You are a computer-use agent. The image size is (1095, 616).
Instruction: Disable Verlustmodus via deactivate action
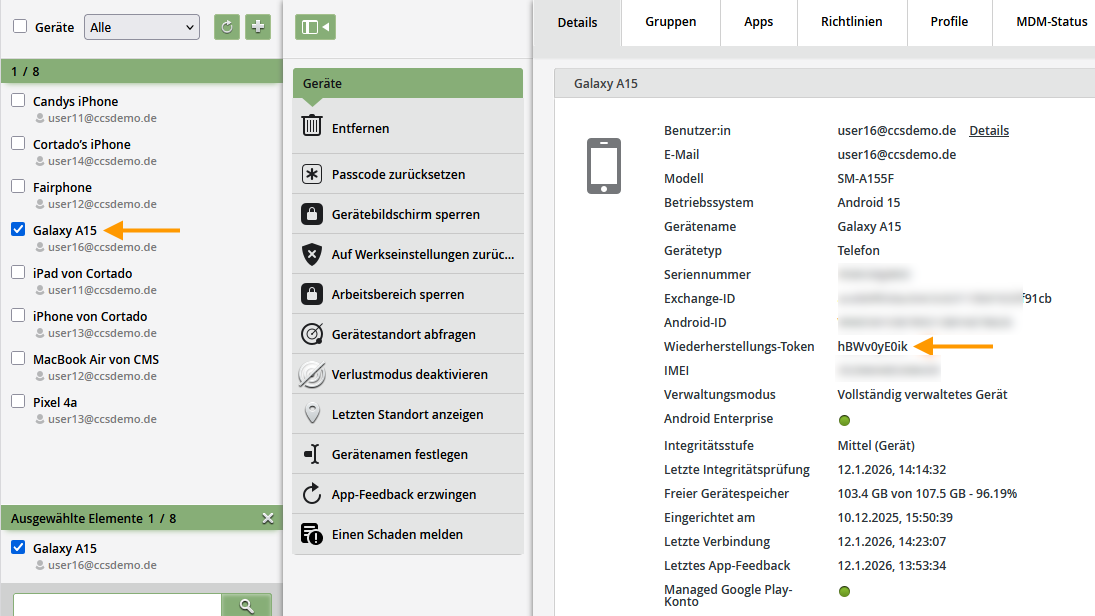(394, 373)
